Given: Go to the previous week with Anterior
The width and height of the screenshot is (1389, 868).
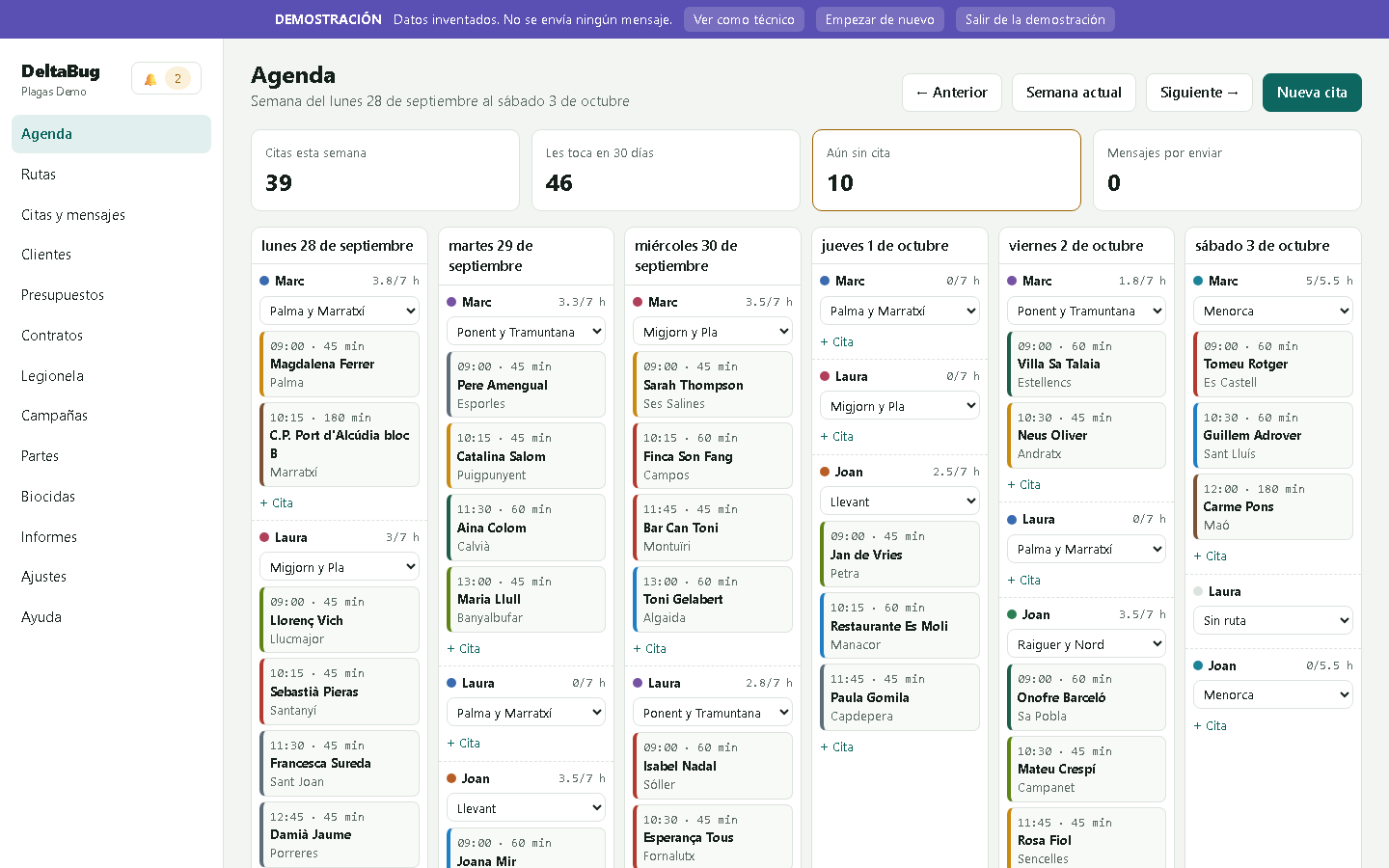Looking at the screenshot, I should point(952,93).
